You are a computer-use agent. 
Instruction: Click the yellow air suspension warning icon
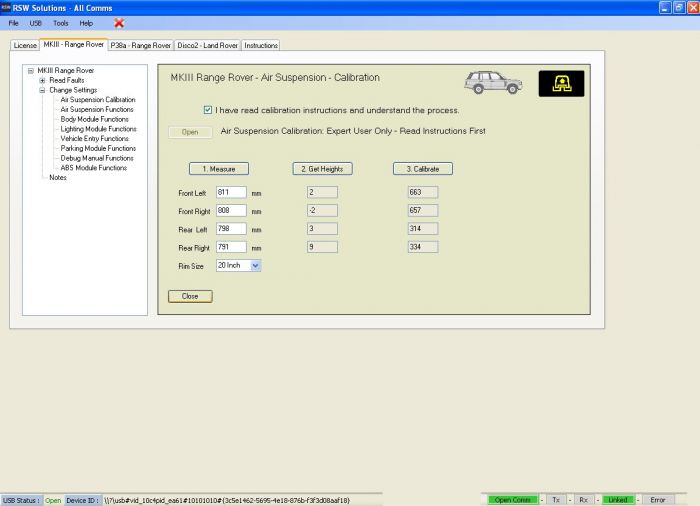[561, 84]
